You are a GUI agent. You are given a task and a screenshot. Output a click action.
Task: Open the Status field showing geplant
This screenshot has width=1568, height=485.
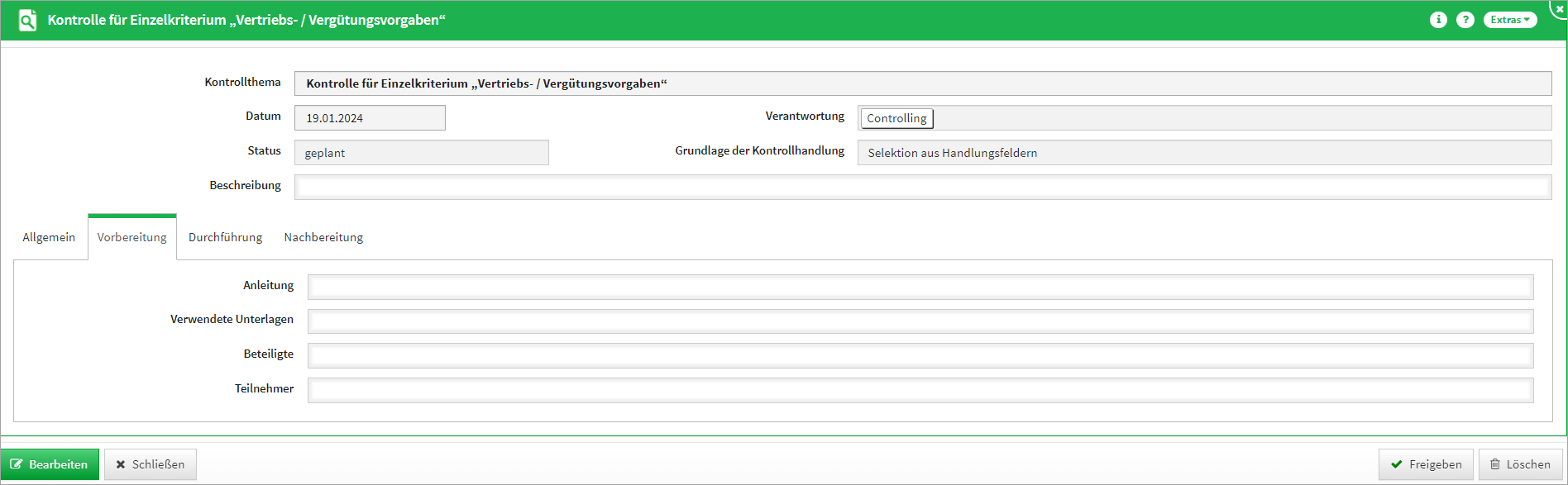(x=421, y=153)
